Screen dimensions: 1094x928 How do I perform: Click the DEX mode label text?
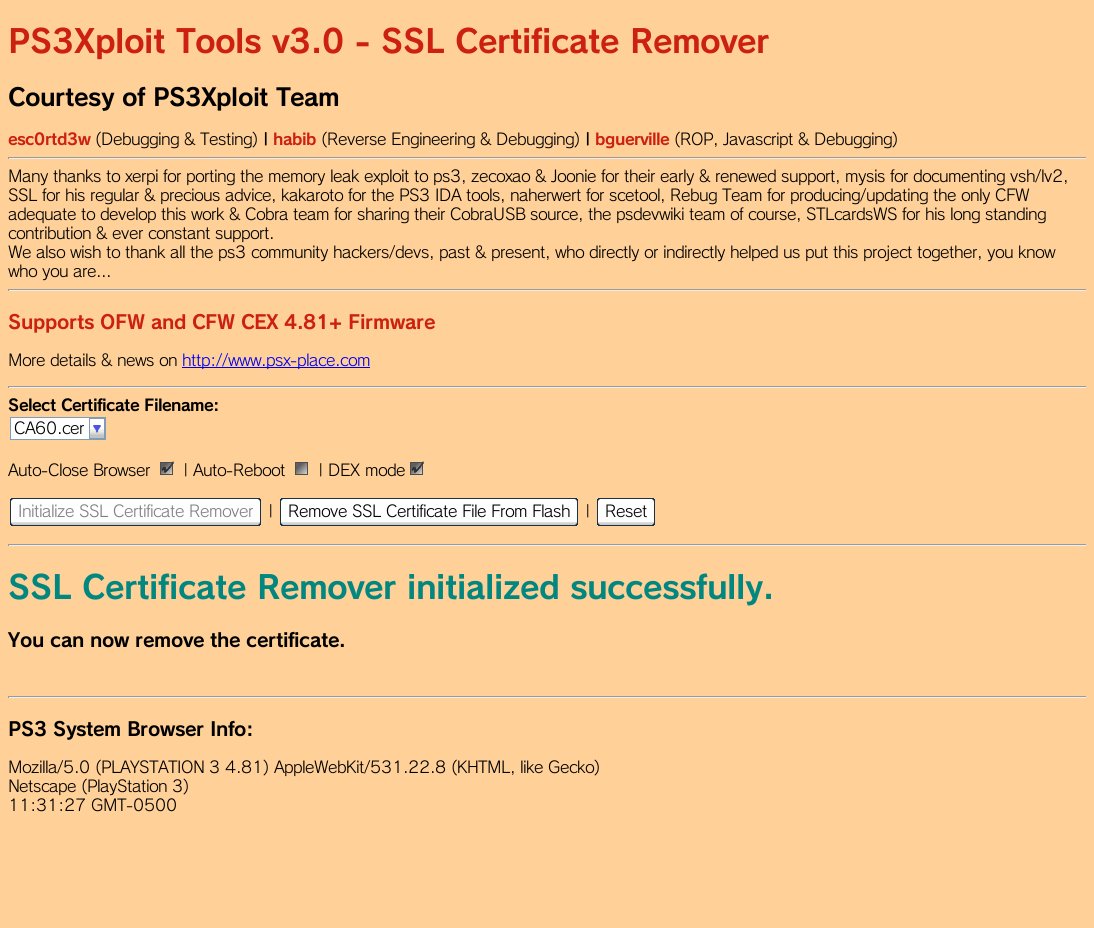[x=366, y=470]
